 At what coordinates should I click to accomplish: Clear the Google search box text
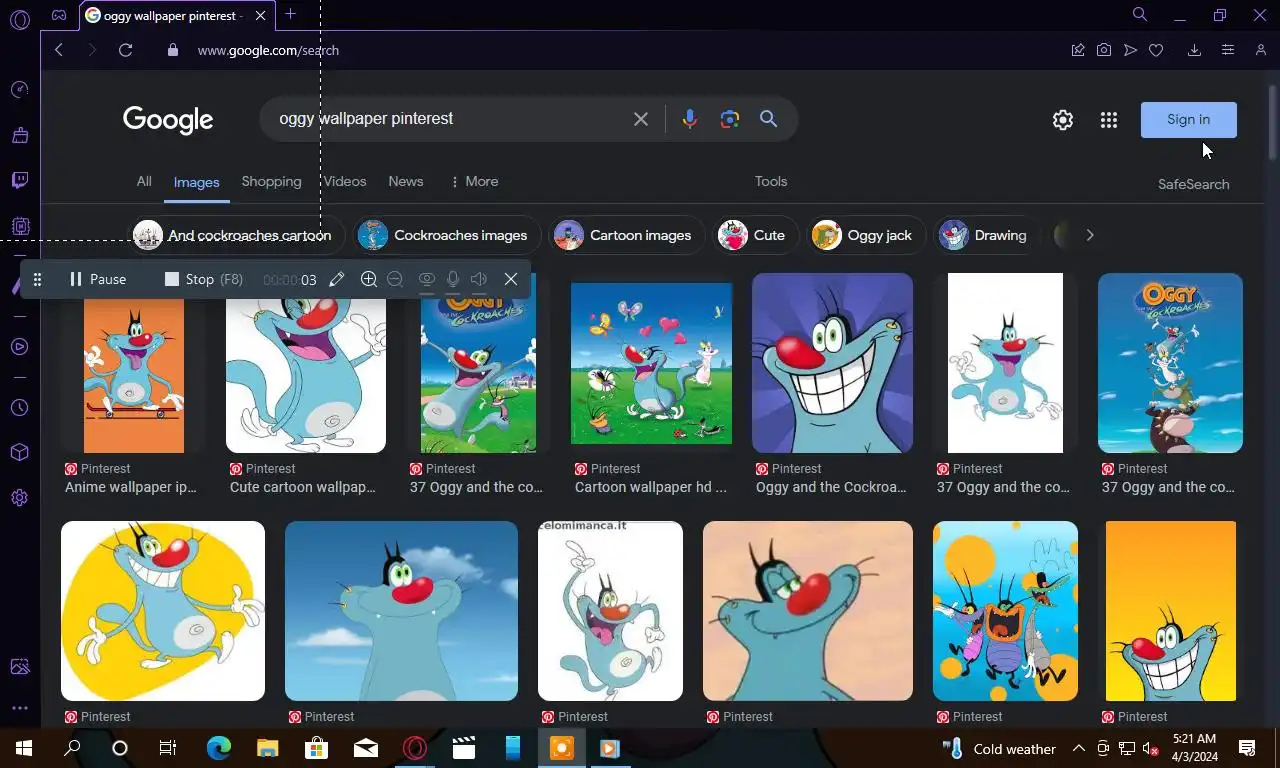(x=641, y=119)
